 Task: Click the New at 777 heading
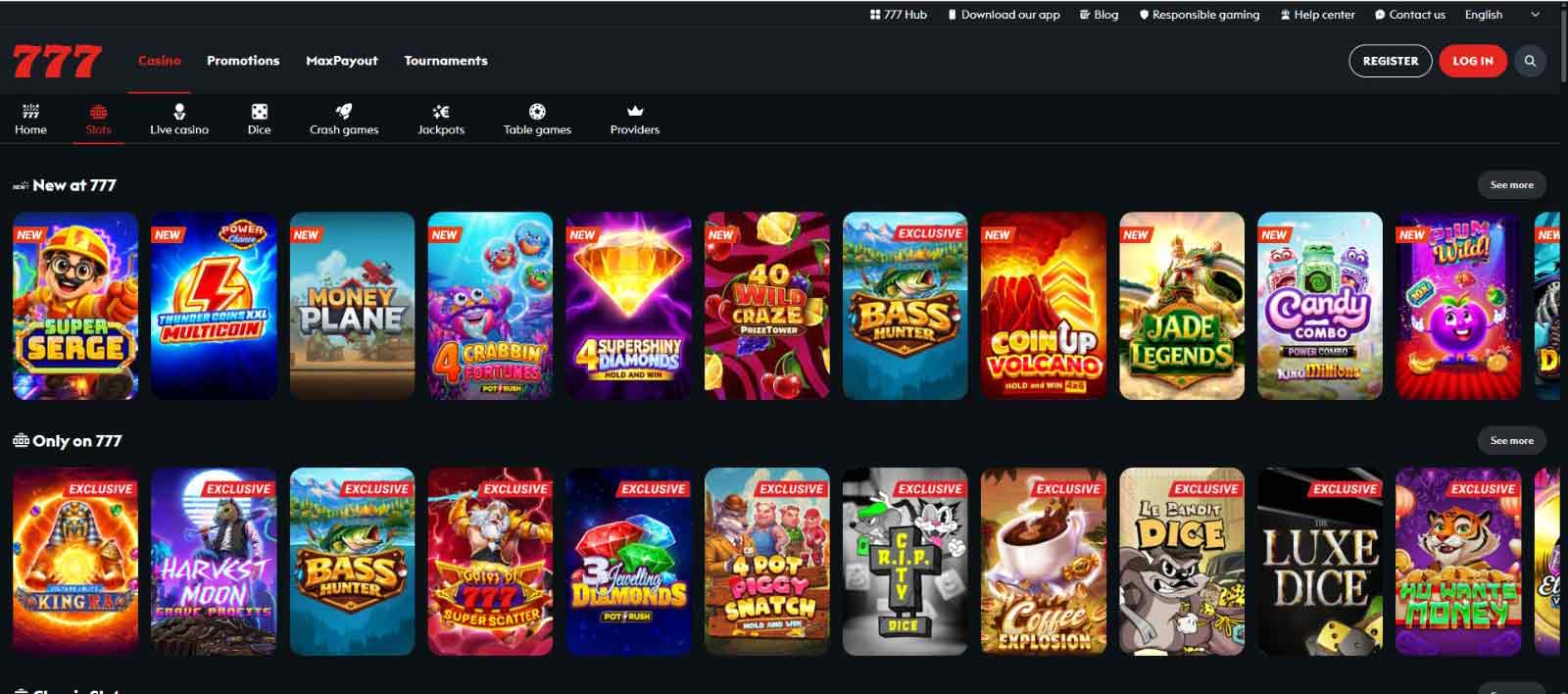click(74, 185)
